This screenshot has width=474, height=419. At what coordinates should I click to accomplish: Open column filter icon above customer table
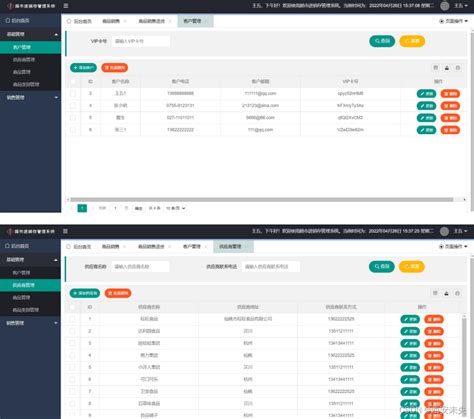435,68
